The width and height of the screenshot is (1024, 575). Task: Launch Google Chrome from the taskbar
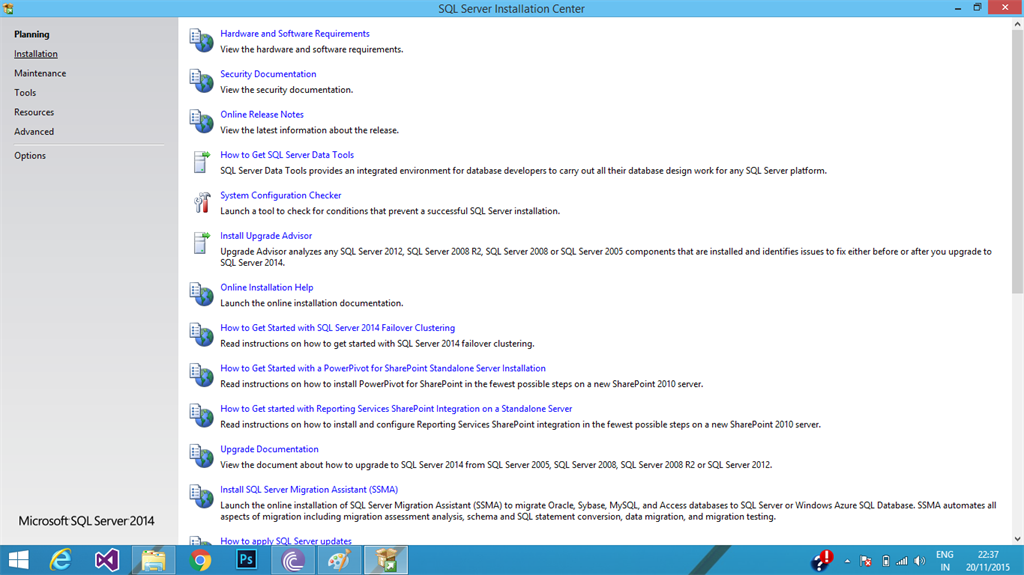coord(200,561)
